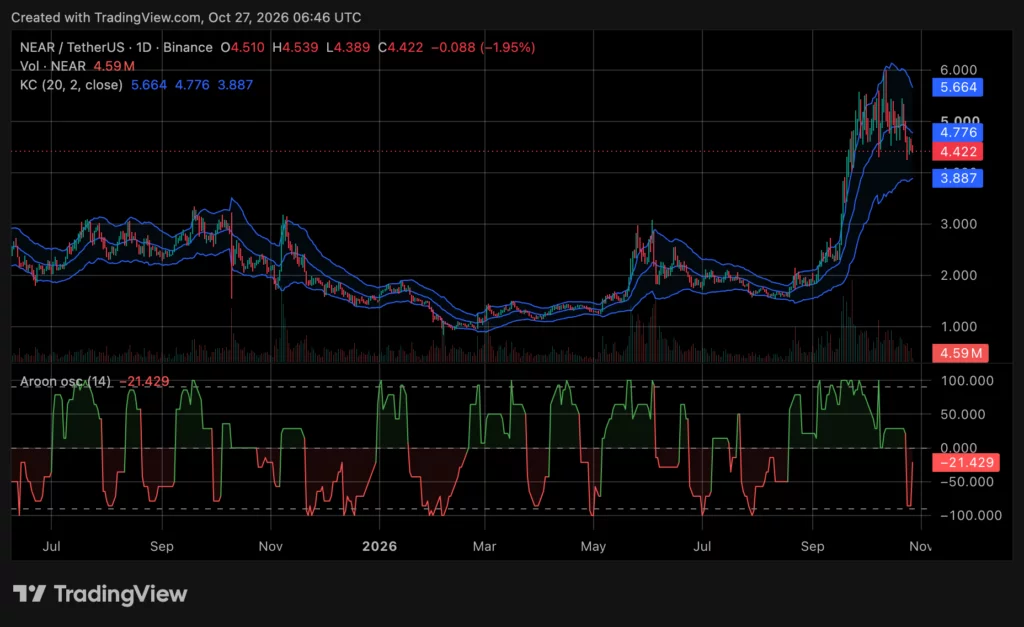
Task: Click the red 4.59 M volume axis label
Action: click(x=960, y=353)
